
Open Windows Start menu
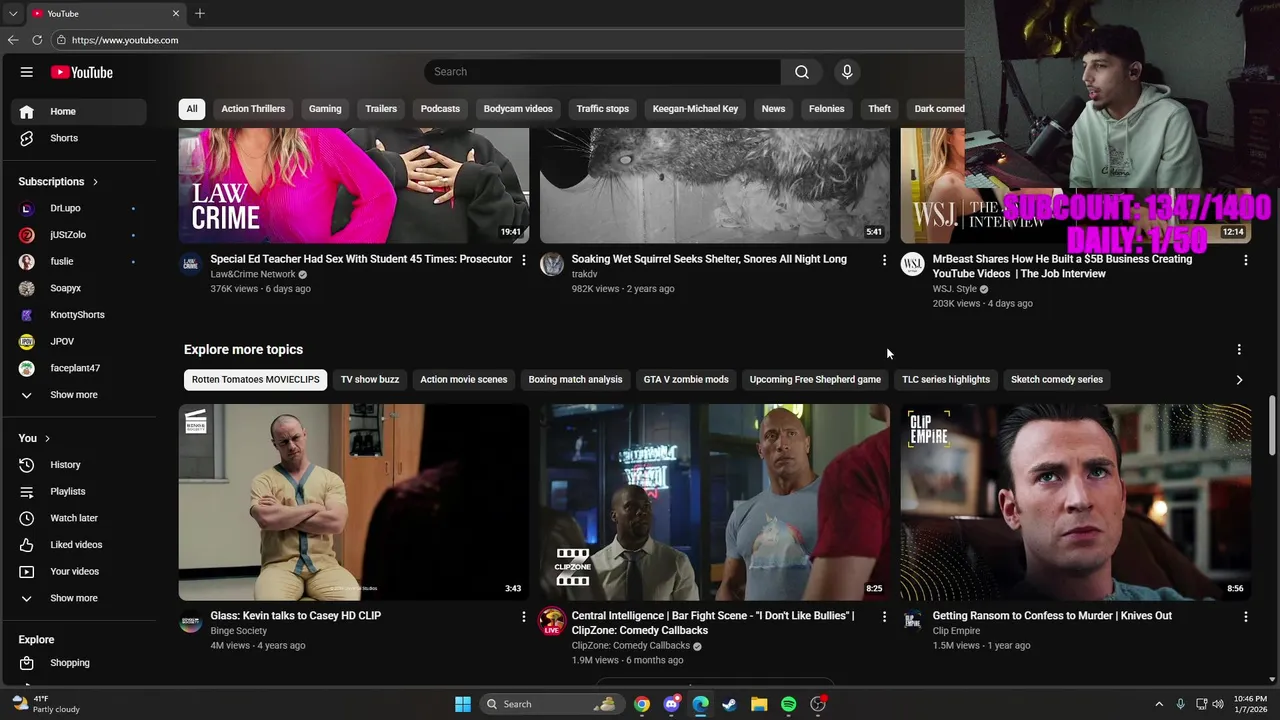click(463, 704)
